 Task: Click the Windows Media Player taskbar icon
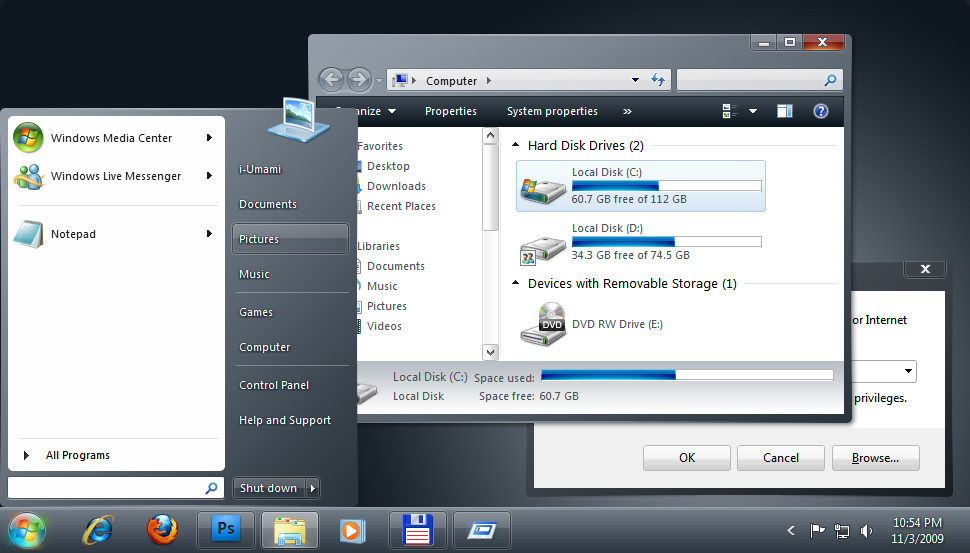[x=352, y=529]
